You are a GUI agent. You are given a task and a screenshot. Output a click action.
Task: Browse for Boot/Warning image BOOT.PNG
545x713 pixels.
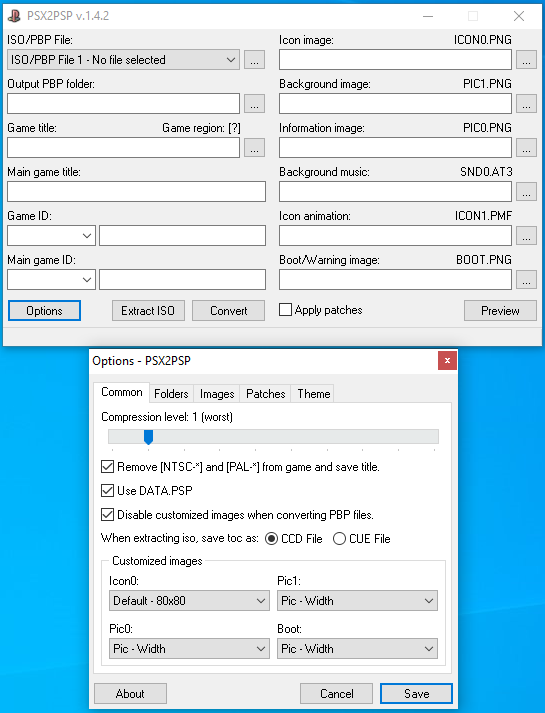click(x=526, y=280)
